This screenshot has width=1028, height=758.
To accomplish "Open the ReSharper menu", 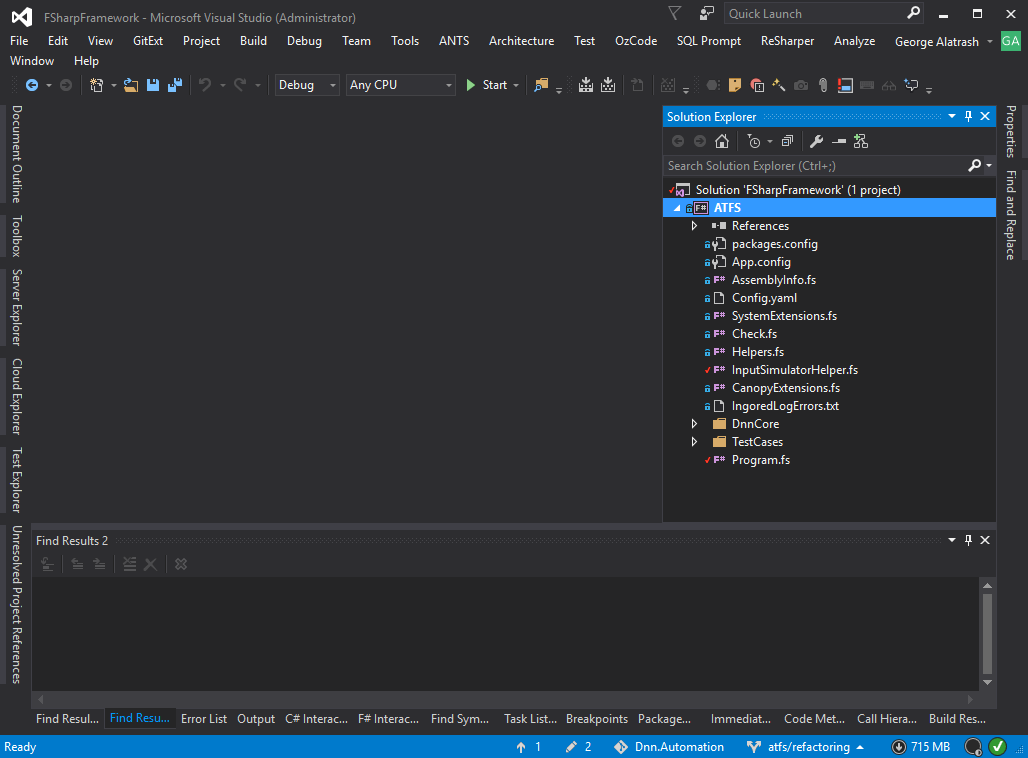I will [x=787, y=41].
